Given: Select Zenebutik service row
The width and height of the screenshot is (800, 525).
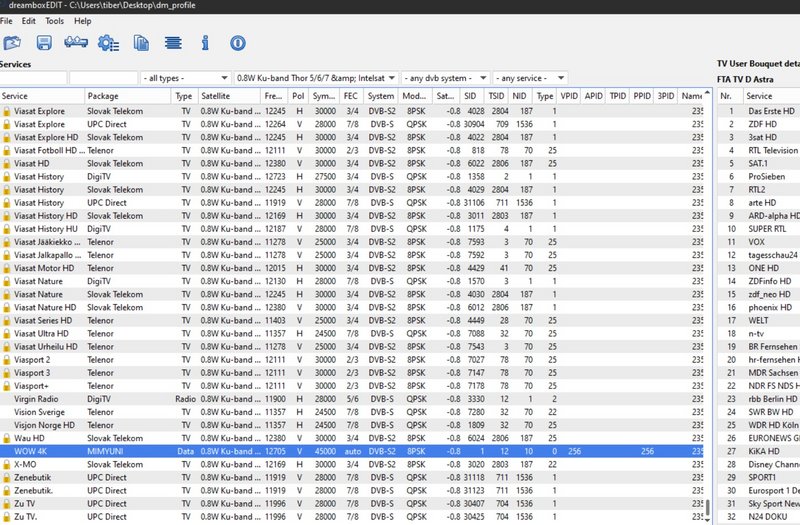Looking at the screenshot, I should coord(352,478).
